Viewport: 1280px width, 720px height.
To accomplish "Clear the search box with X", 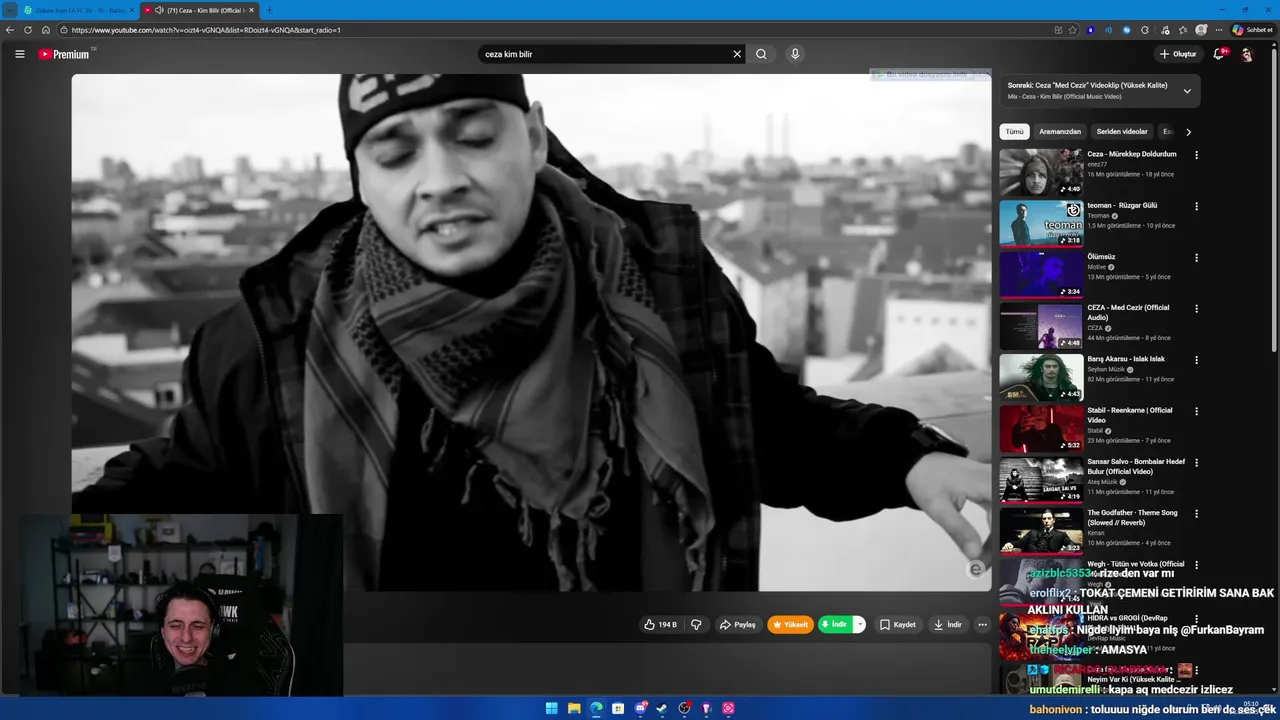I will pyautogui.click(x=737, y=54).
